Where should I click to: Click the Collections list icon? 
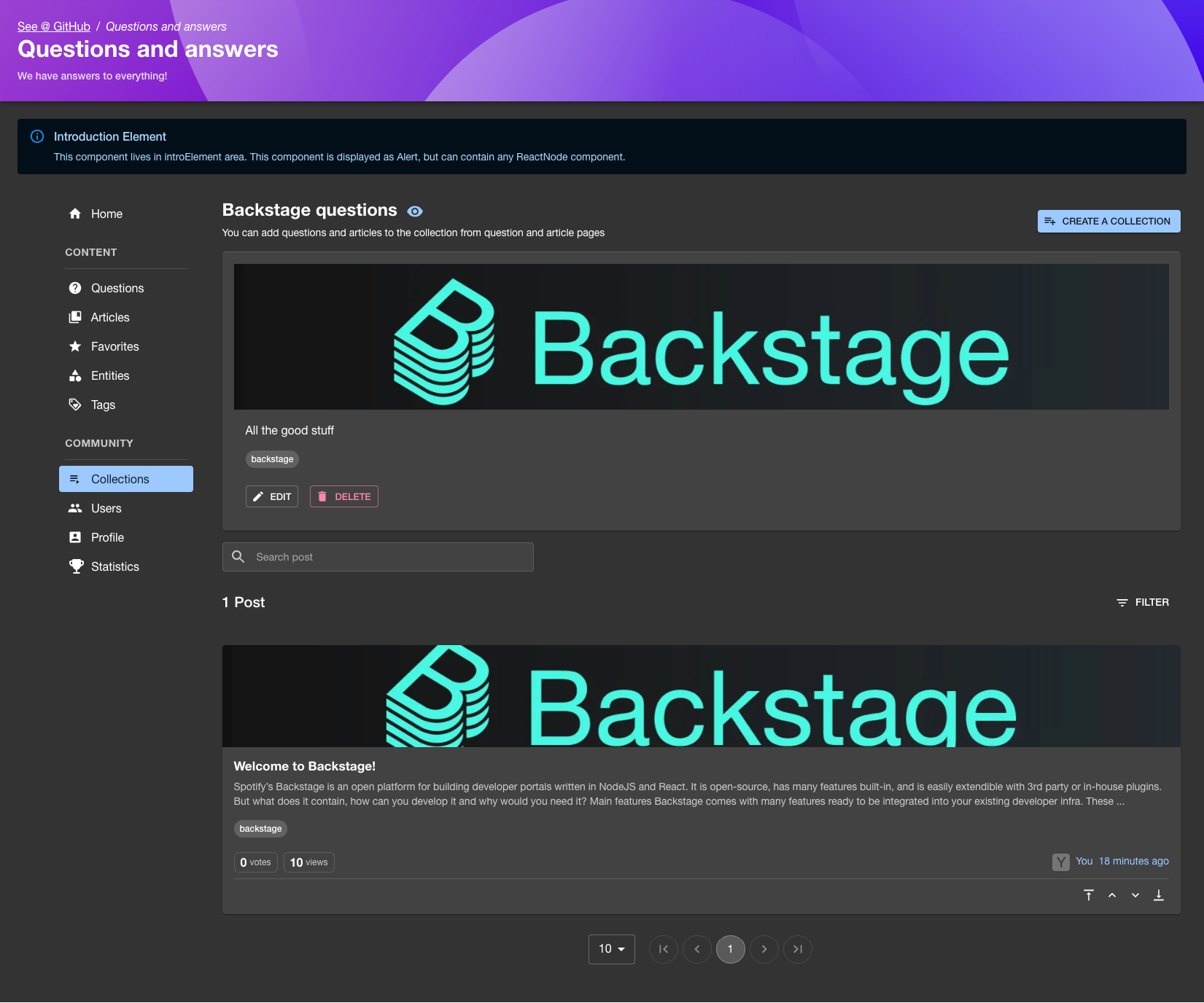(75, 479)
